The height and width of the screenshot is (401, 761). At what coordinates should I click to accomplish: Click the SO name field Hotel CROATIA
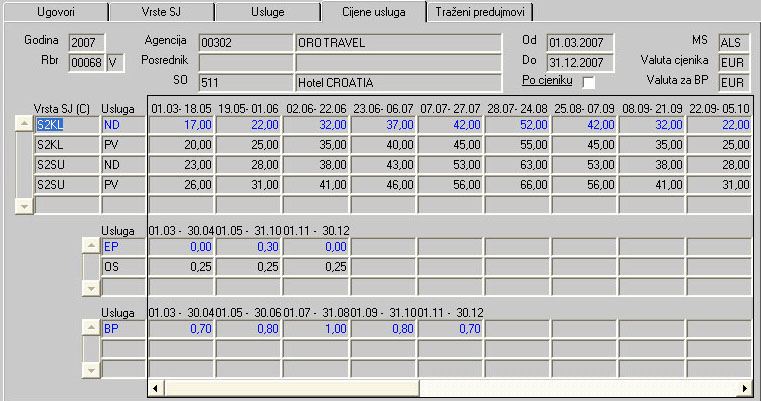pyautogui.click(x=397, y=81)
